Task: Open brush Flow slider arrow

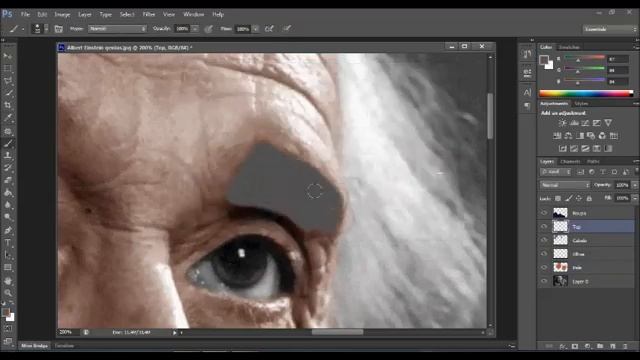Action: tap(256, 29)
